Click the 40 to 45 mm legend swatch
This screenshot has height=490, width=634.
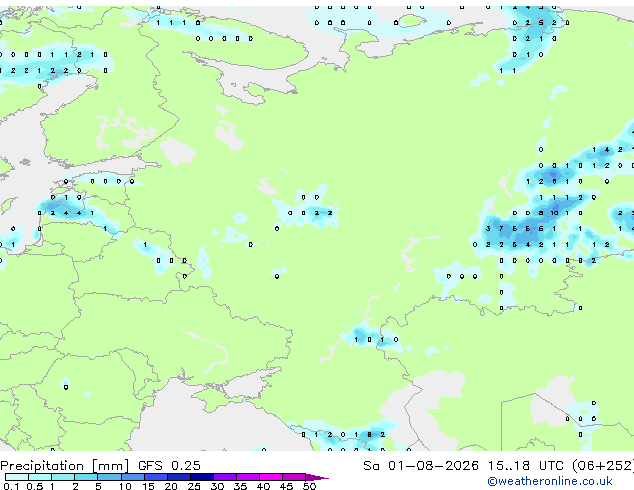tap(271, 477)
